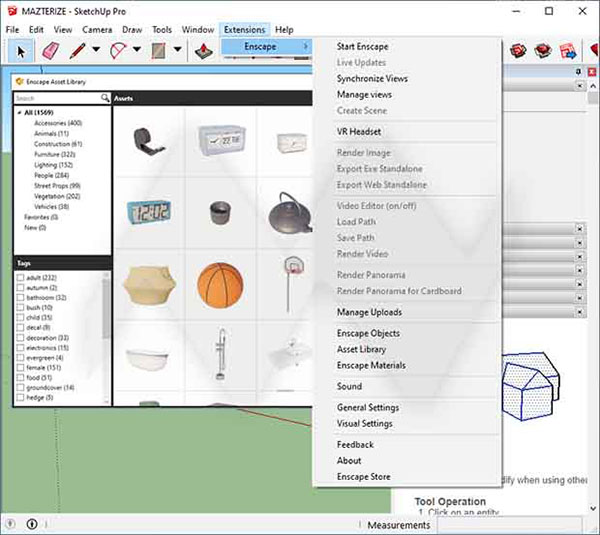Open the Rectangle tool dropdown arrow
Screen dimensions: 600x535
[177, 49]
